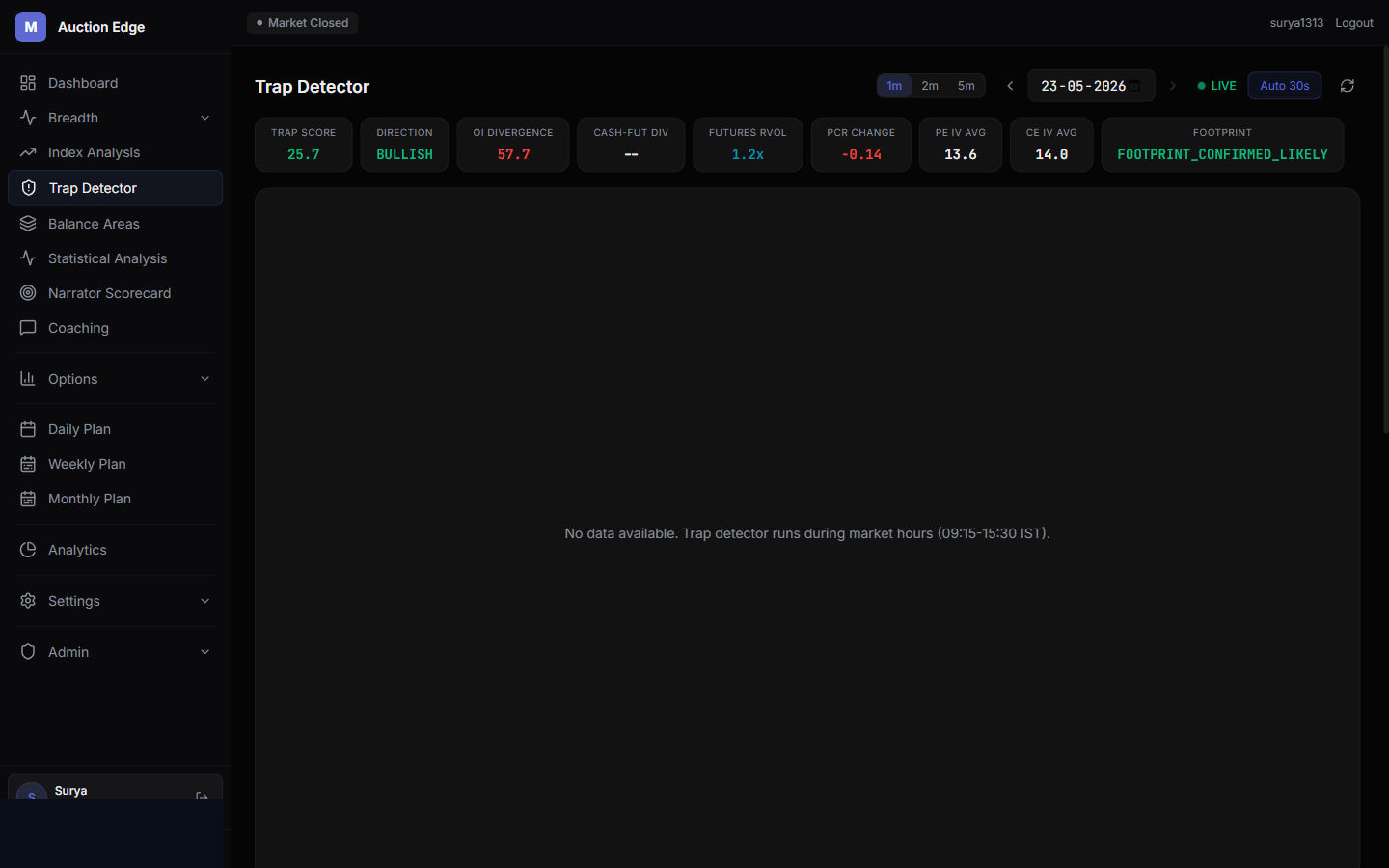Click the Auction Edge "M" logo
Image resolution: width=1389 pixels, height=868 pixels.
tap(31, 27)
